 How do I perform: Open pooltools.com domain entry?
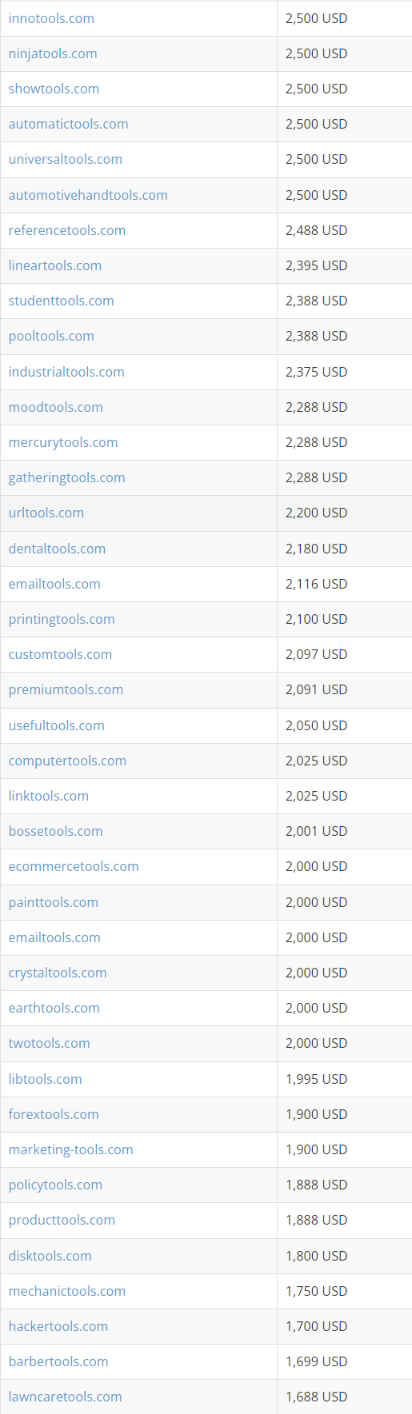pyautogui.click(x=51, y=336)
